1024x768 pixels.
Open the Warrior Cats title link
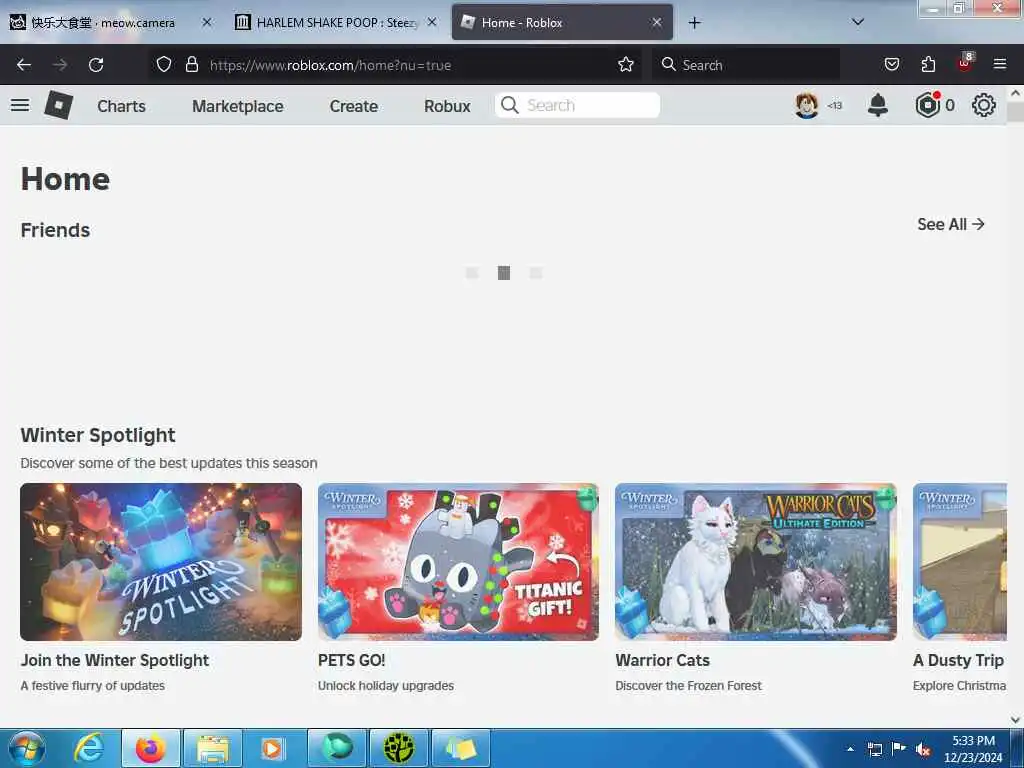click(662, 660)
